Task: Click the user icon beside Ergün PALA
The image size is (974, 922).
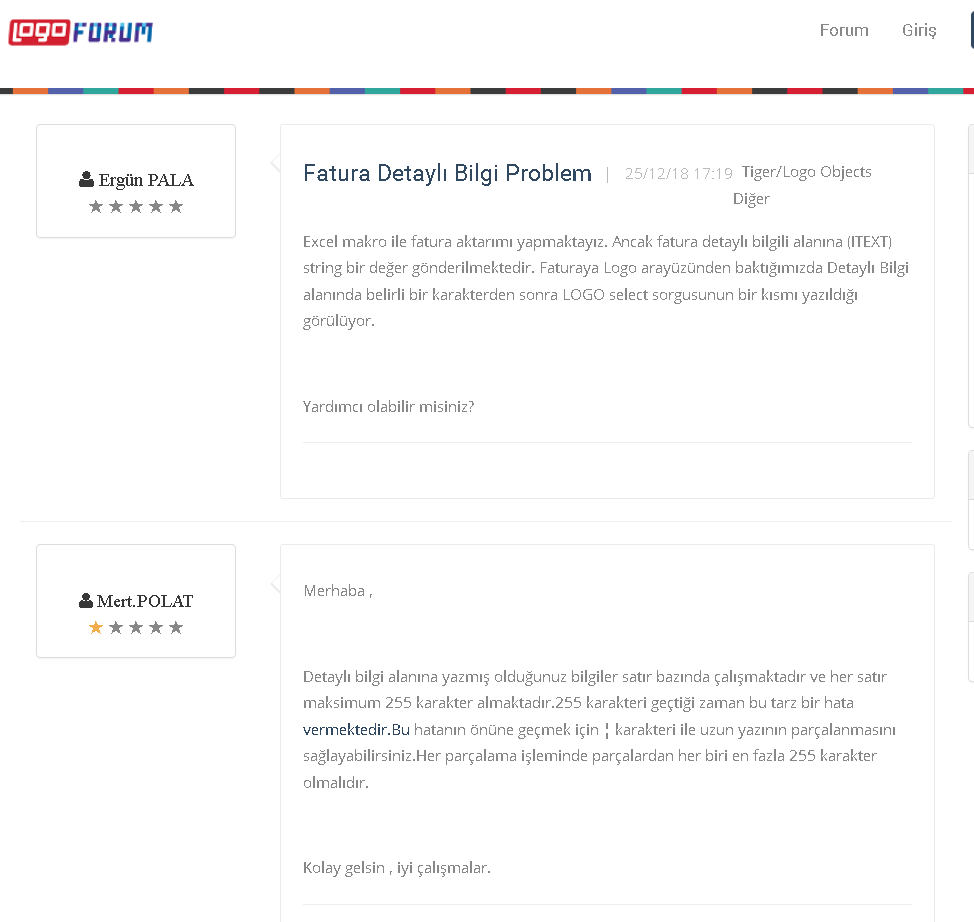Action: click(x=86, y=181)
